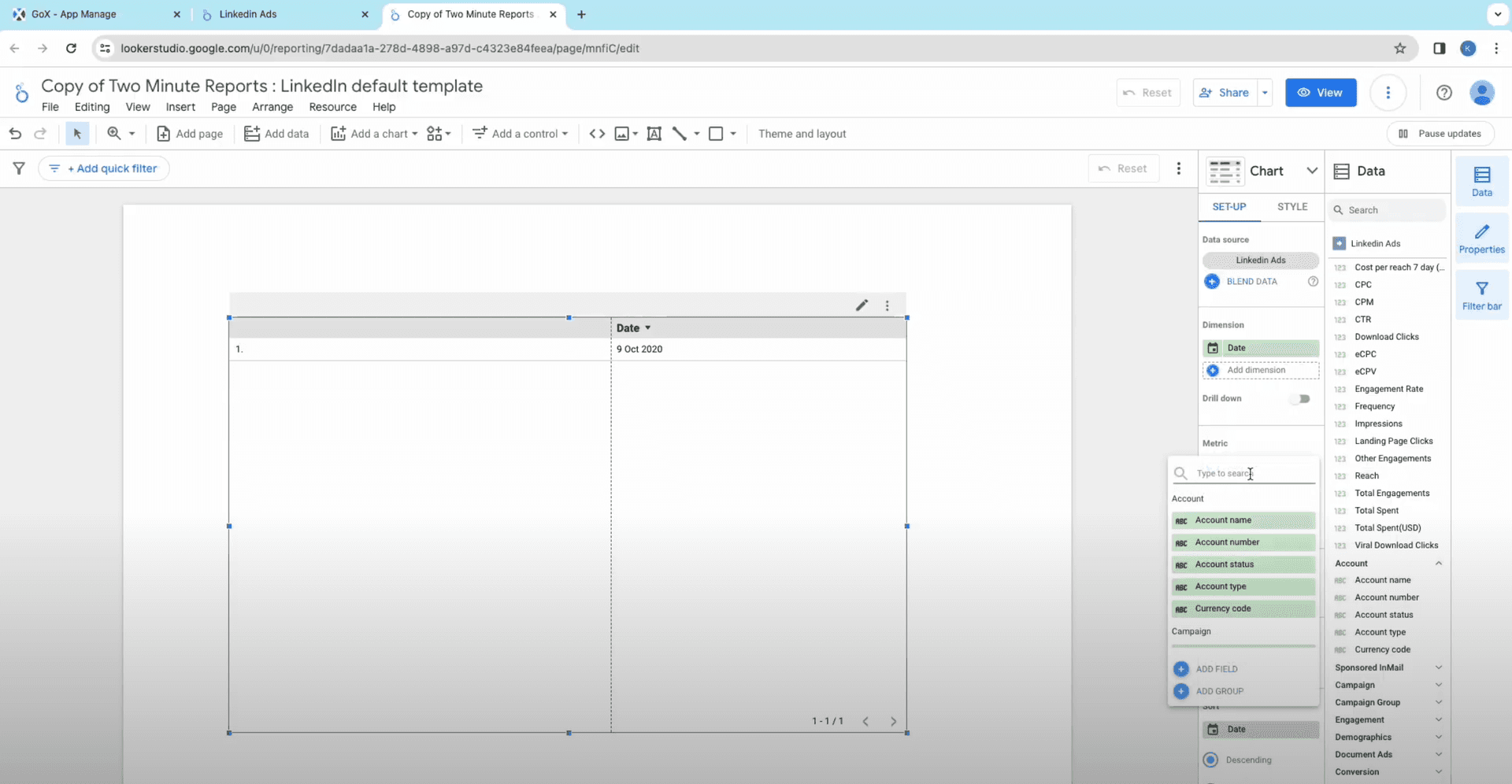Open the table chart's three-dot menu

[x=888, y=305]
